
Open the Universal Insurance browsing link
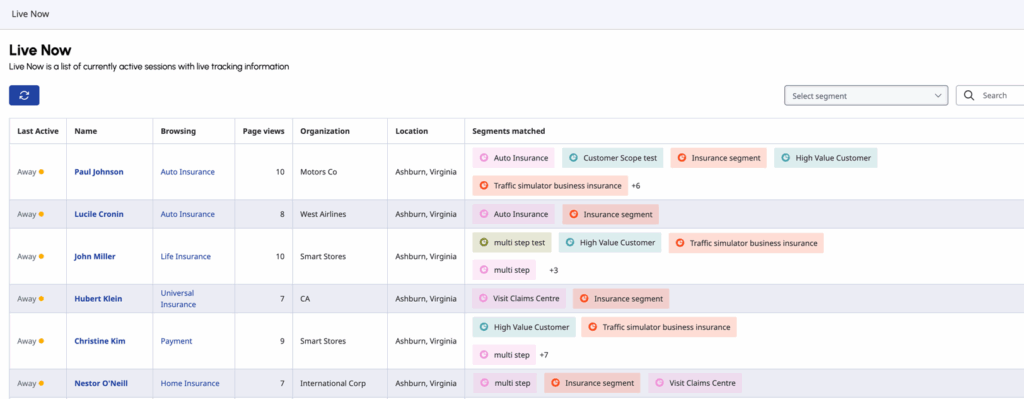[178, 298]
